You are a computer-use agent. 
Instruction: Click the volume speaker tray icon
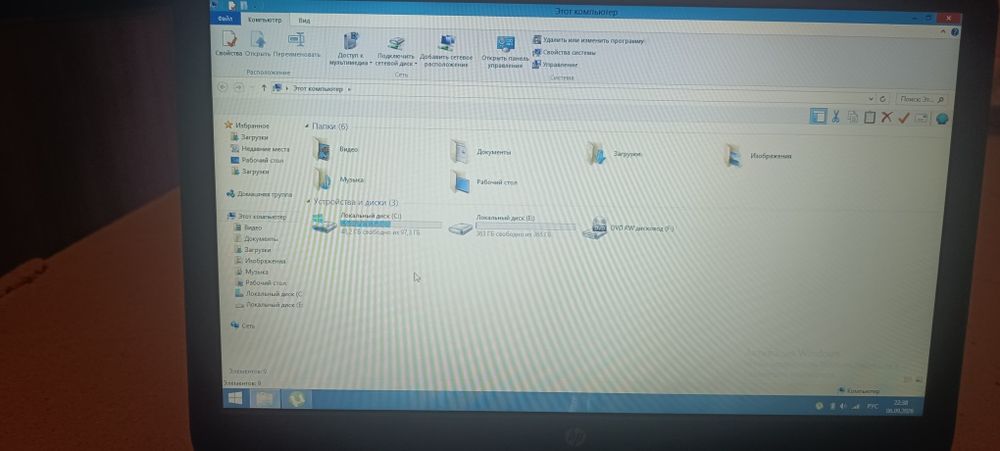pos(842,406)
